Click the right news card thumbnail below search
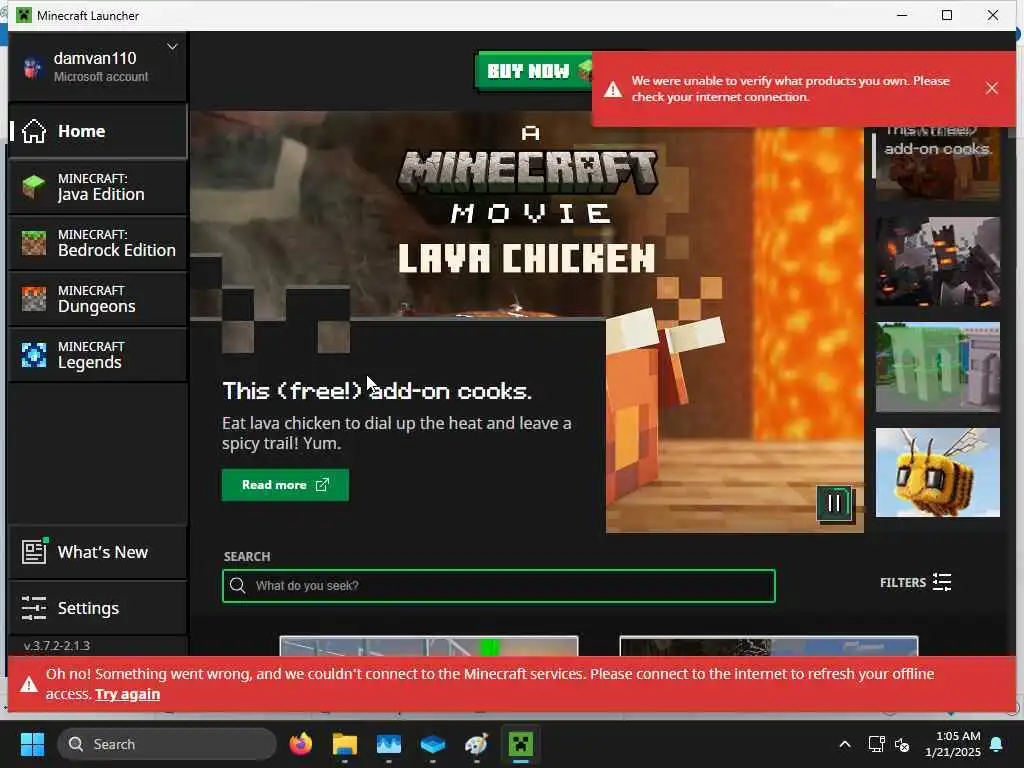Screen dimensions: 1024x768 point(769,646)
